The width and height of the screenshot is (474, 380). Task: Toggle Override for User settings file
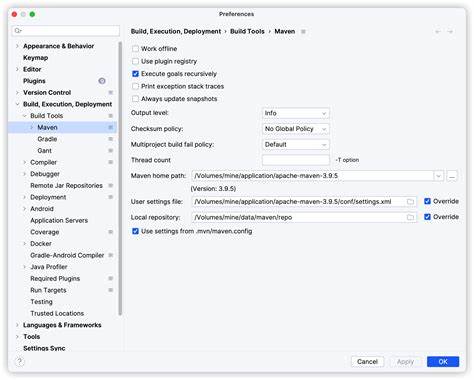click(x=427, y=201)
